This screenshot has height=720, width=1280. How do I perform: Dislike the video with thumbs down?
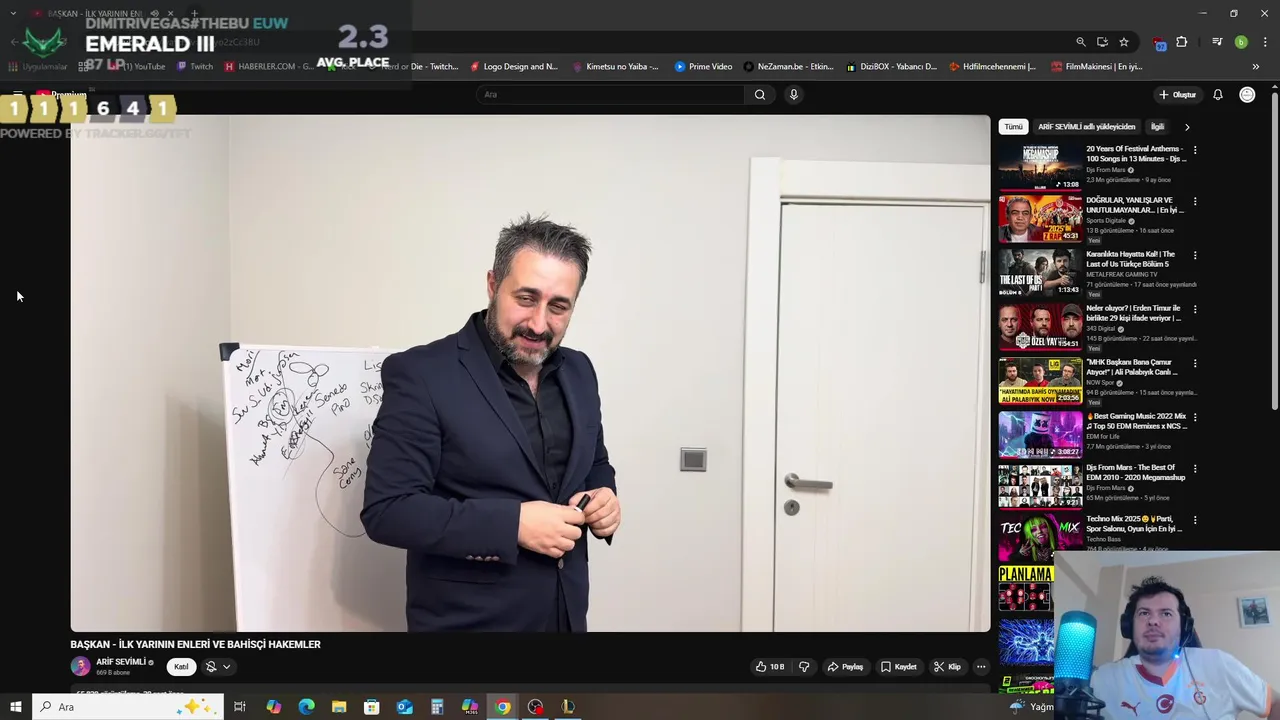tap(804, 667)
